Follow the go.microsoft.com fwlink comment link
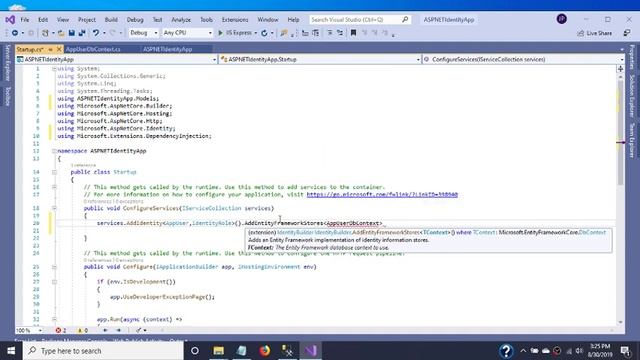 [382, 195]
